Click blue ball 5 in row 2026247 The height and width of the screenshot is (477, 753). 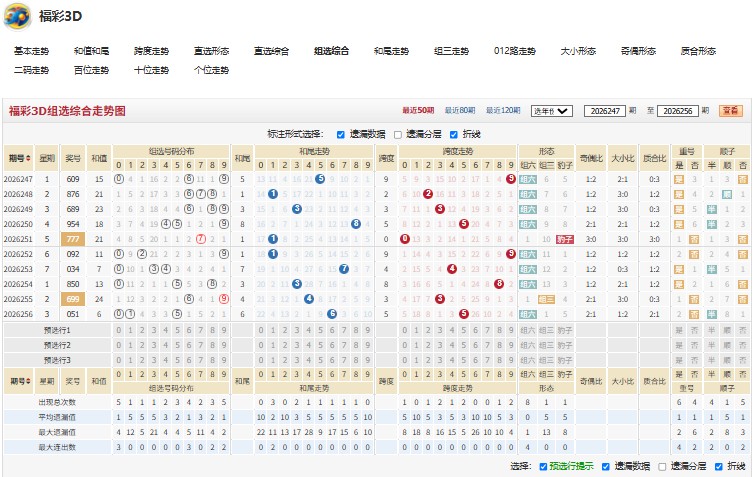coord(320,179)
